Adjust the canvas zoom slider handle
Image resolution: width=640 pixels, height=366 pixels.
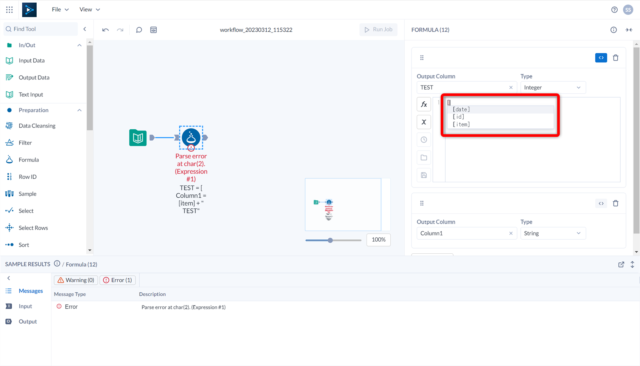(330, 240)
